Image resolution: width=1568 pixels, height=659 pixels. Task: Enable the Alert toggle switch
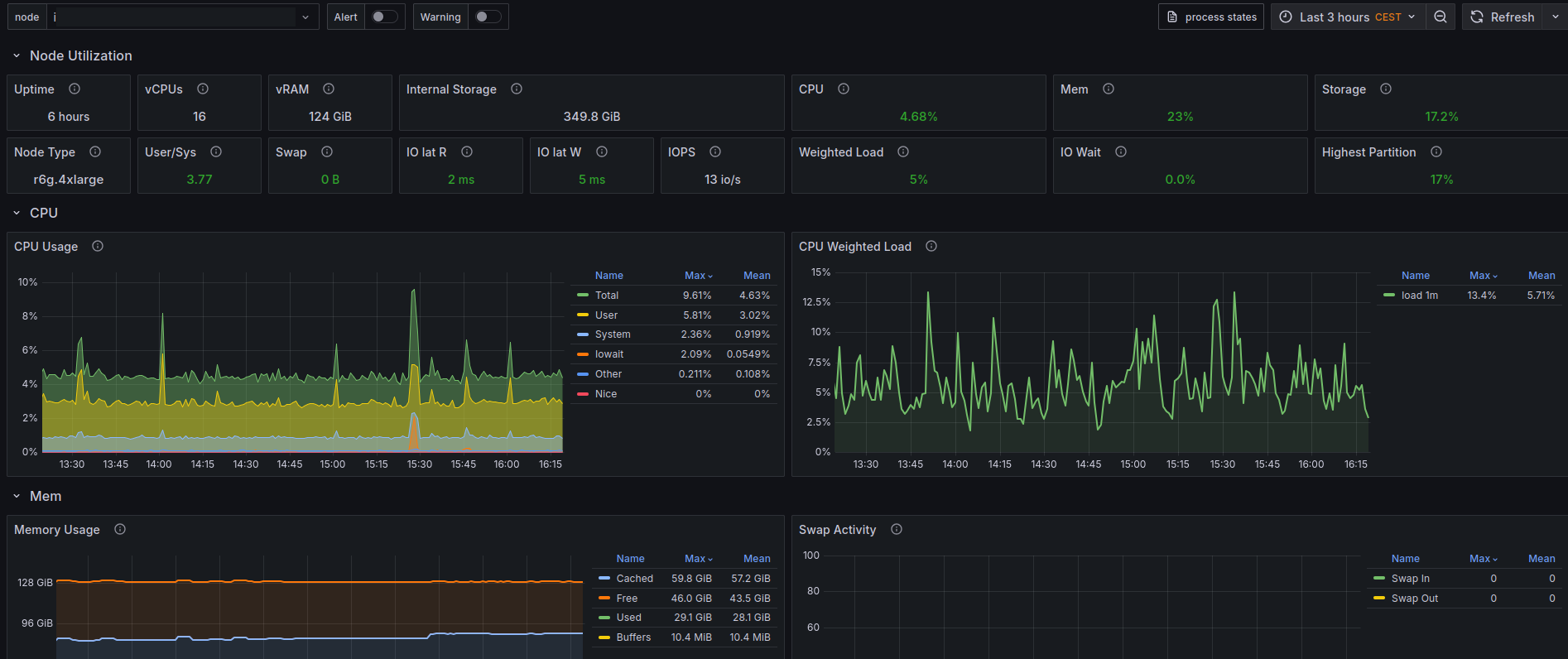(384, 17)
